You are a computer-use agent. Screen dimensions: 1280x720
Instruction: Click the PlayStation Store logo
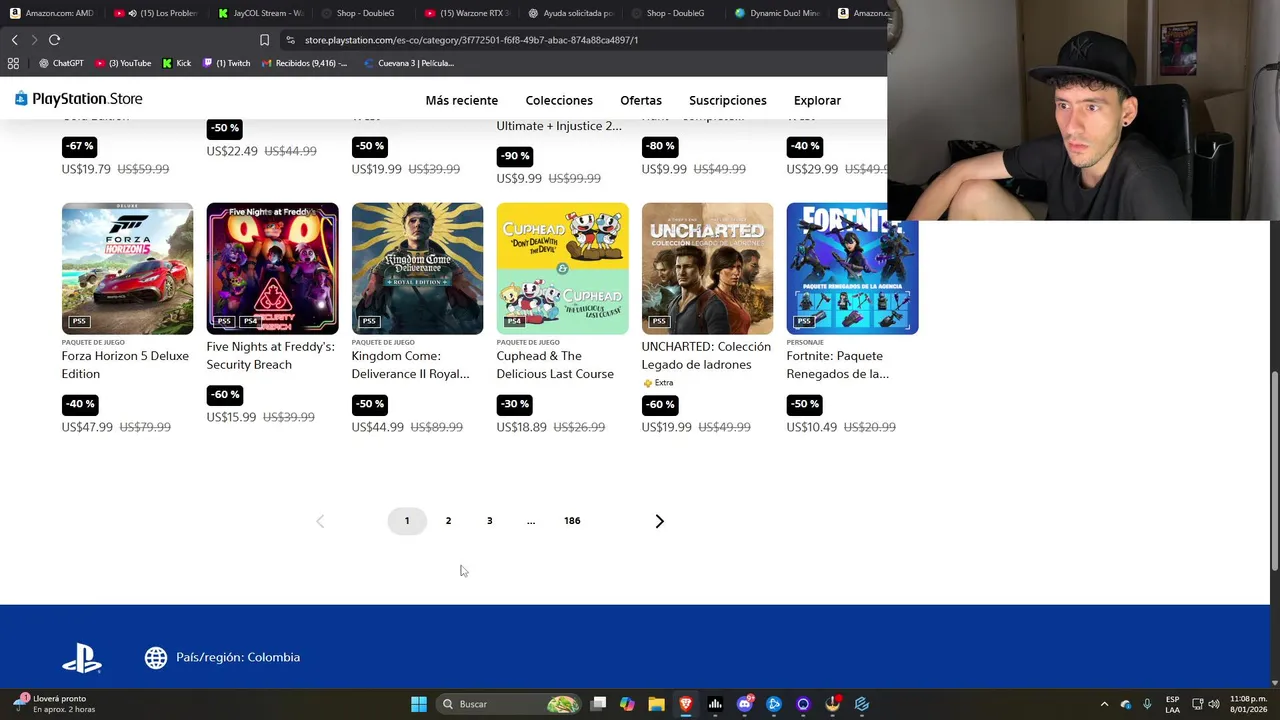78,99
